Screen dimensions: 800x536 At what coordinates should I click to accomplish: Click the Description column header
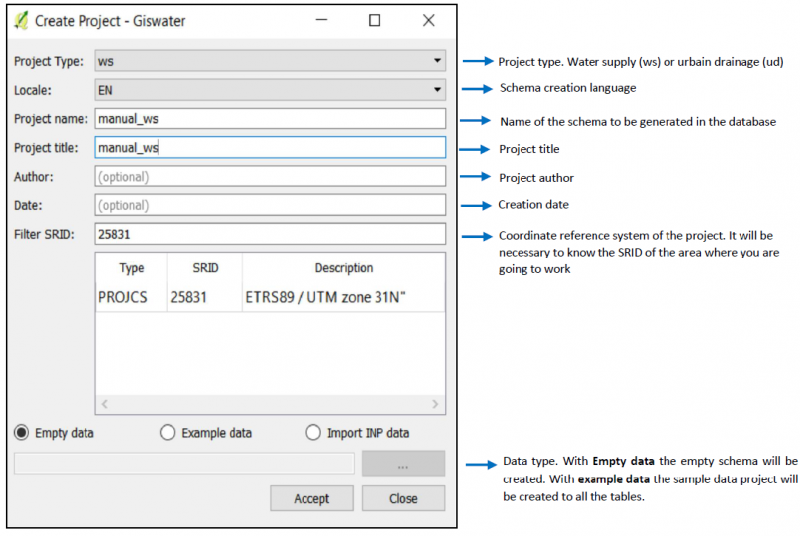[x=343, y=268]
